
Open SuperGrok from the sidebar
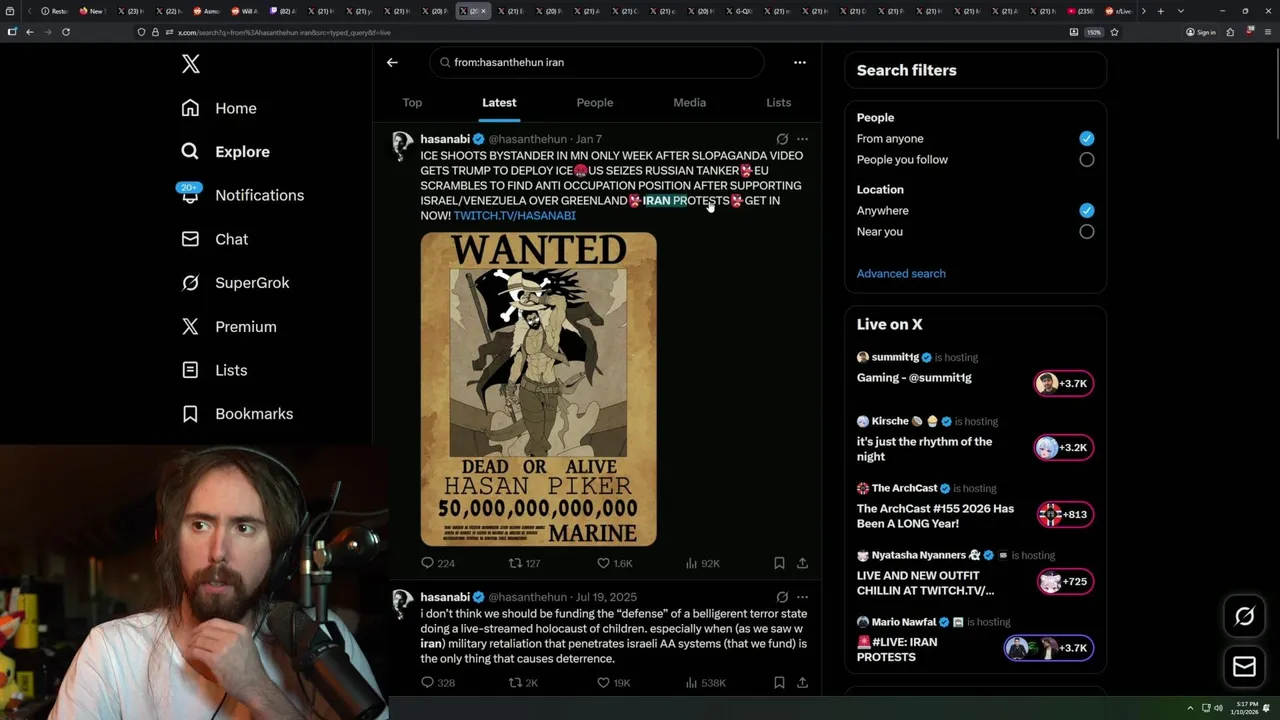click(235, 283)
